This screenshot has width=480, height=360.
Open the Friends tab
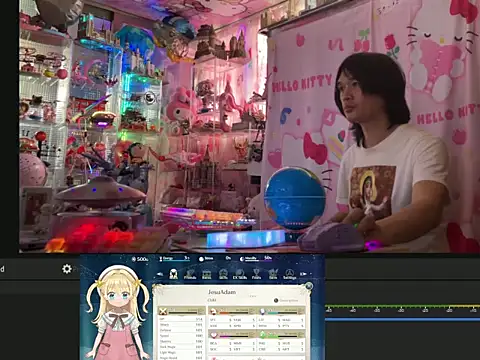[190, 274]
